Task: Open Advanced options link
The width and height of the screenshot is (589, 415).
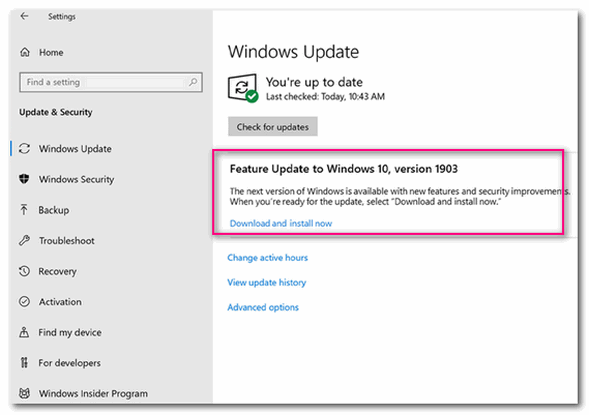Action: 263,307
